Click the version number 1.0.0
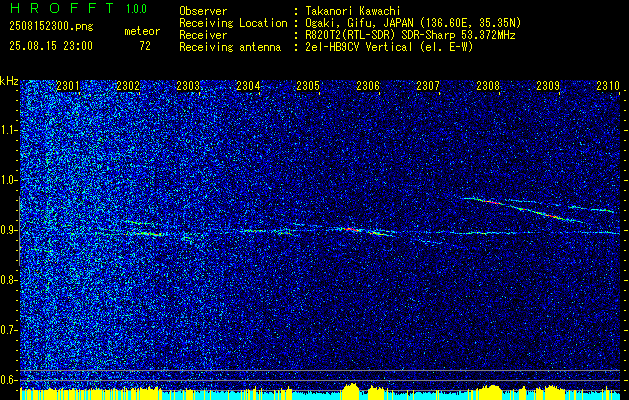 [x=136, y=9]
